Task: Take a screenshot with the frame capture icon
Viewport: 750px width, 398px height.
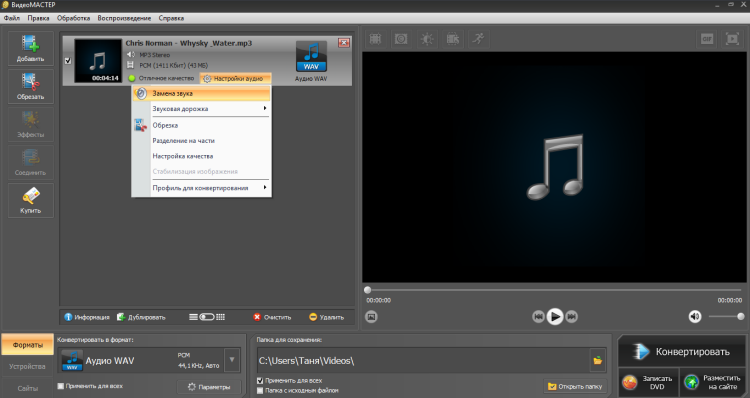Action: point(371,316)
